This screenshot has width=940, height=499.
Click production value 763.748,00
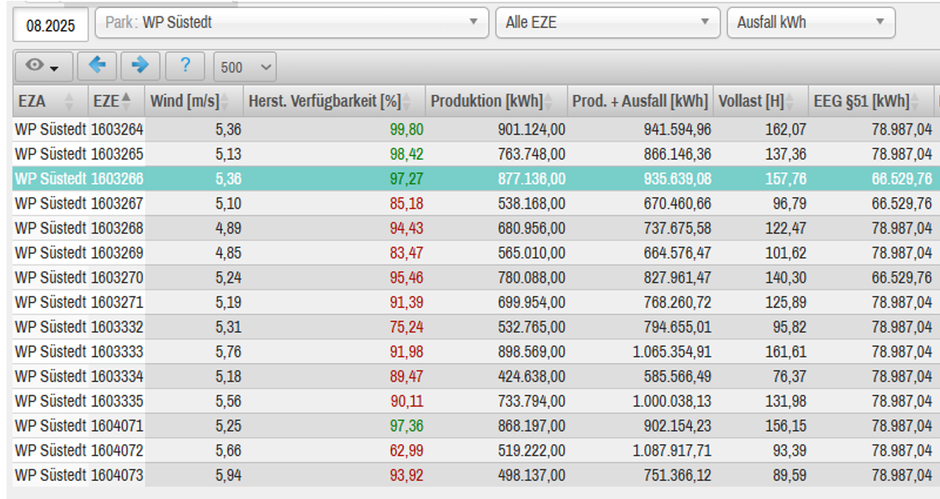pos(531,154)
